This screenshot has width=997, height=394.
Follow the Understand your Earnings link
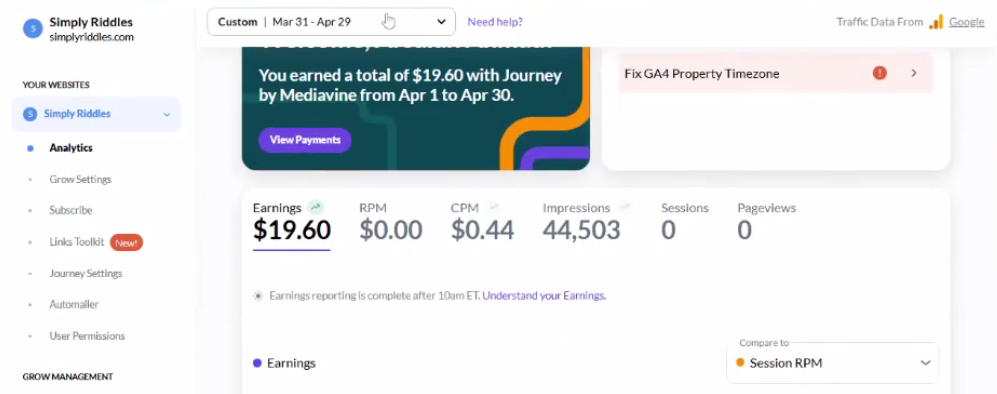coord(544,296)
